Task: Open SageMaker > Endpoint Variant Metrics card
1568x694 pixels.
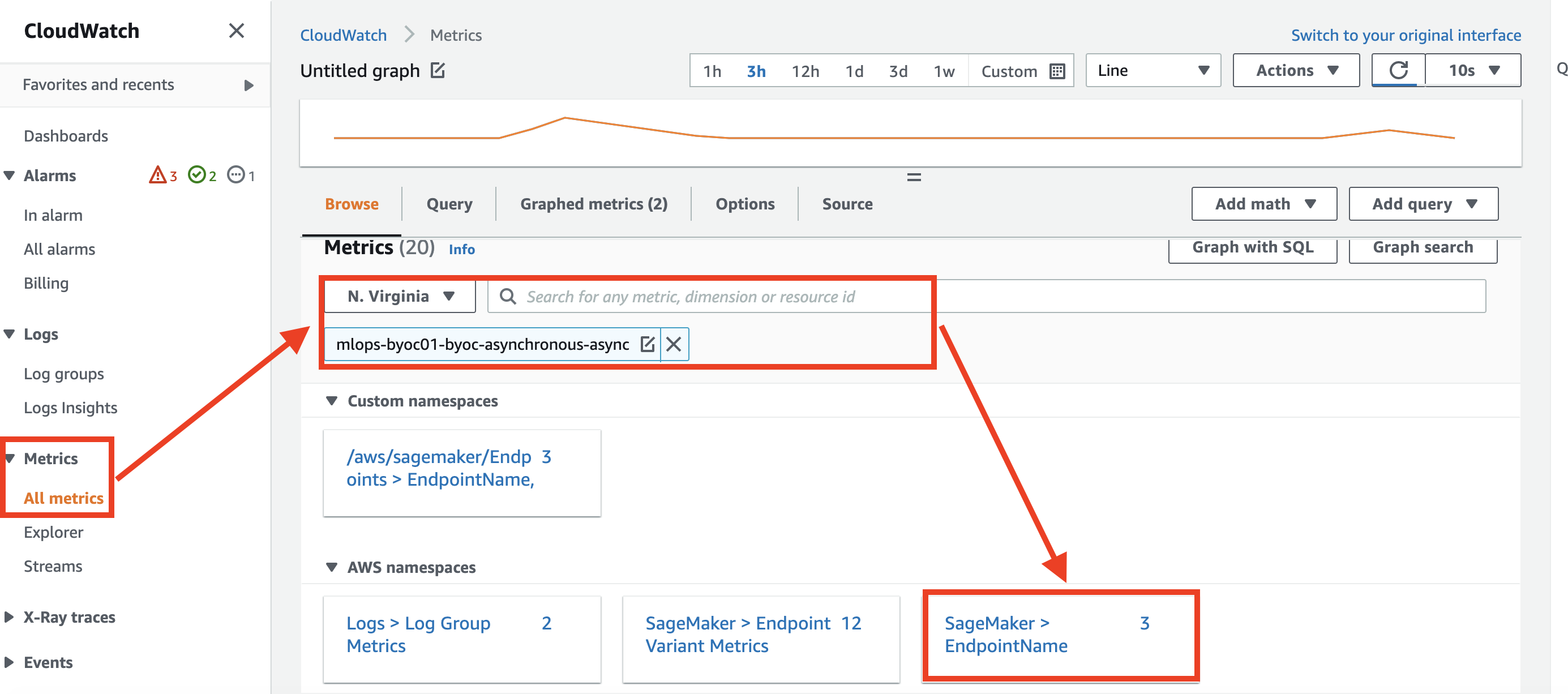Action: 761,639
